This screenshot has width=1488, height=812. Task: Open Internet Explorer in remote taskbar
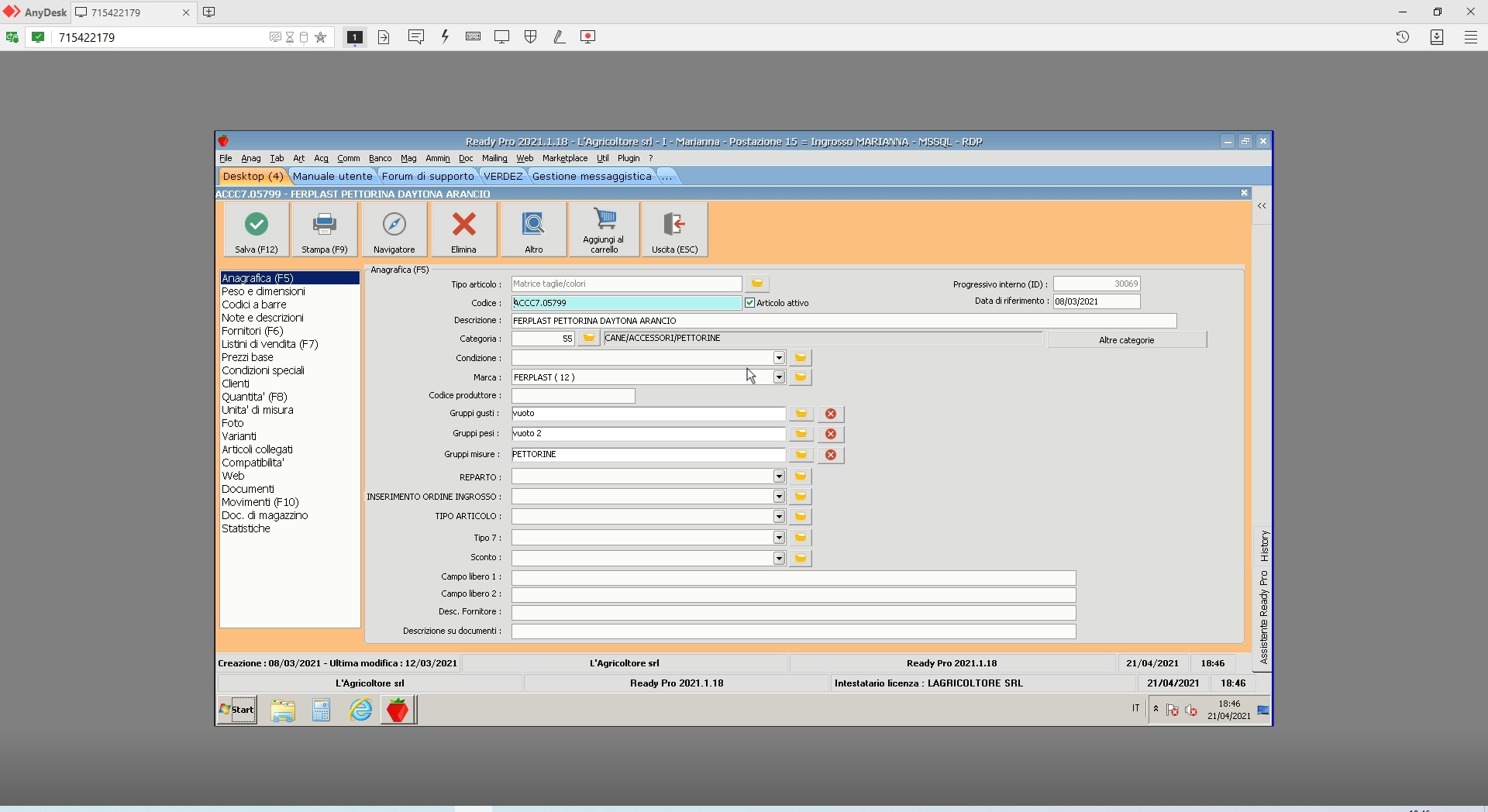pos(361,710)
